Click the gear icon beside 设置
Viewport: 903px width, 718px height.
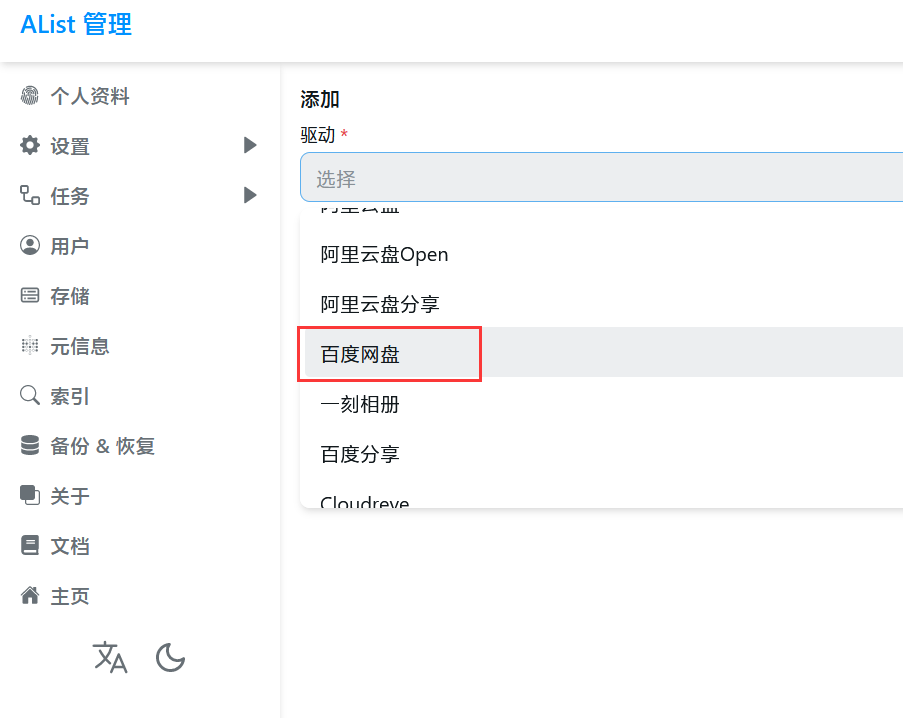[30, 145]
